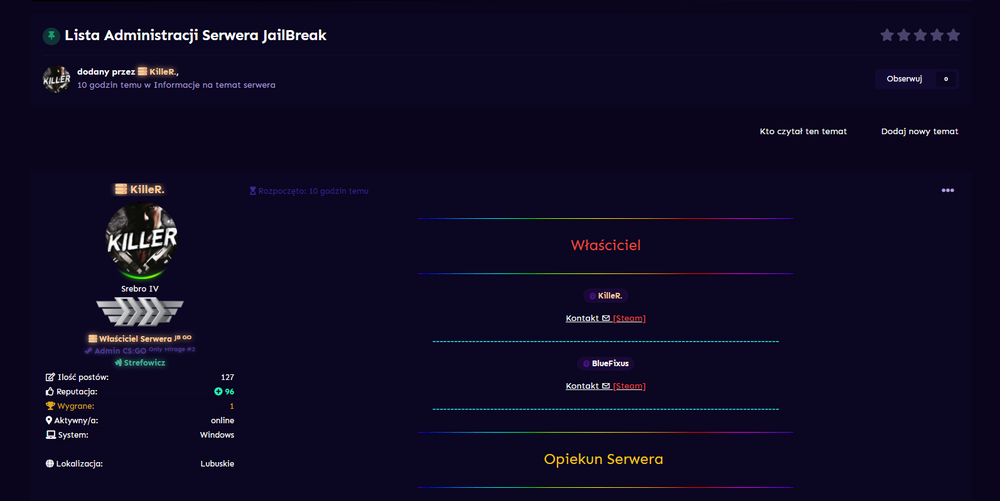Open the [Steam] link under BlueFixus
1000x501 pixels.
point(629,386)
